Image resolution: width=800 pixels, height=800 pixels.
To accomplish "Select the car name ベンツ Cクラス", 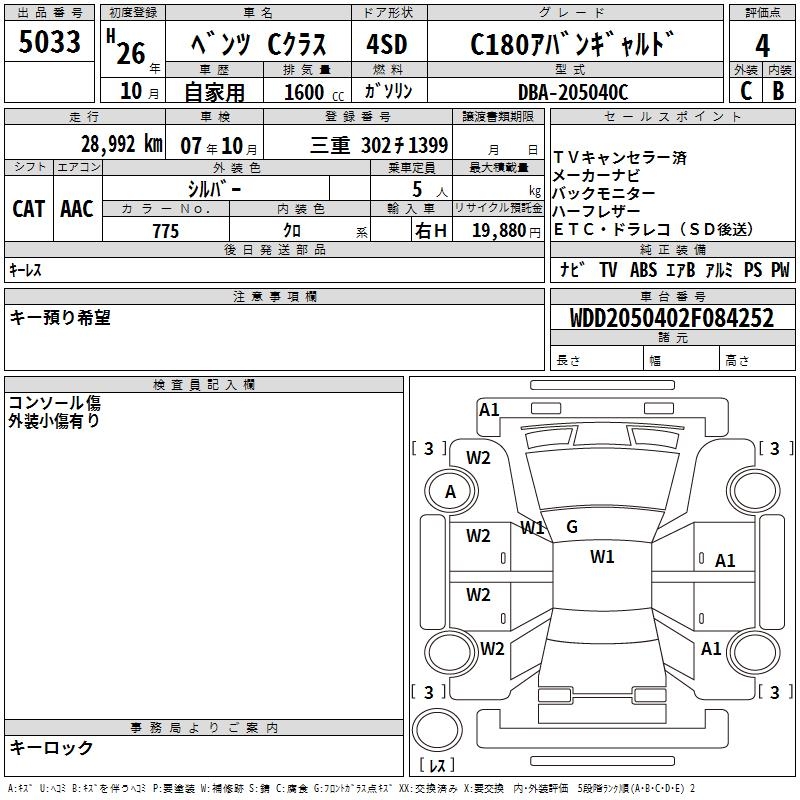I will (x=258, y=44).
